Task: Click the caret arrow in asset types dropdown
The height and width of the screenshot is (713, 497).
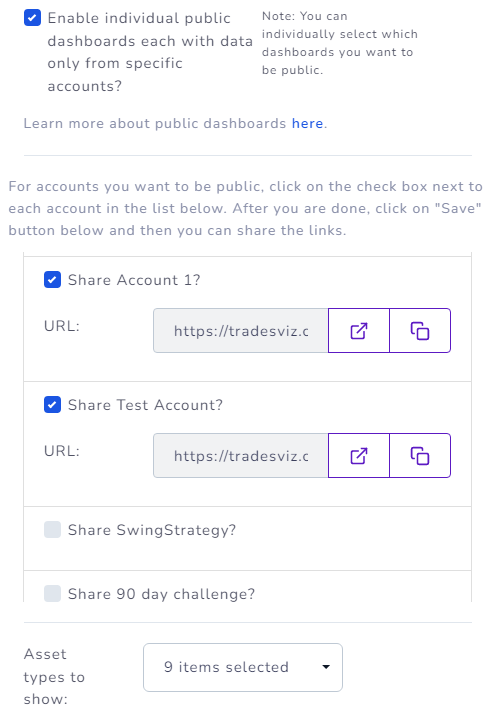Action: [326, 667]
